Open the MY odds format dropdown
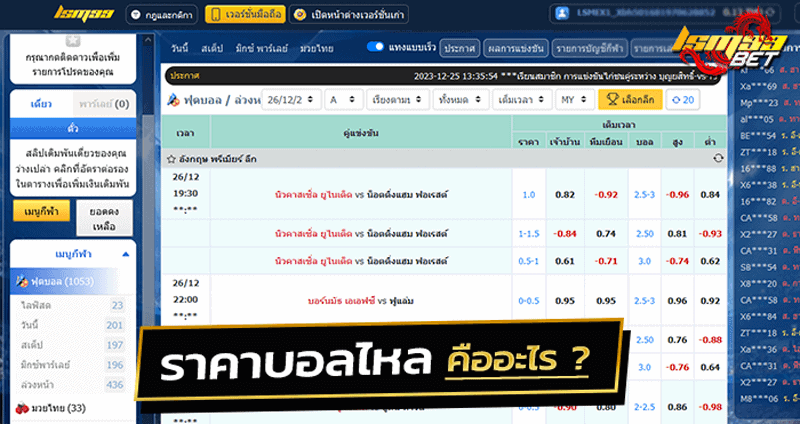Image resolution: width=800 pixels, height=424 pixels. pos(574,100)
